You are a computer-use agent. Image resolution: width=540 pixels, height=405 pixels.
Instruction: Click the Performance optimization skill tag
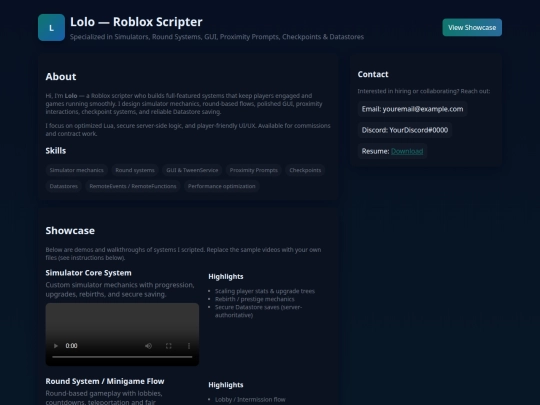coord(221,186)
